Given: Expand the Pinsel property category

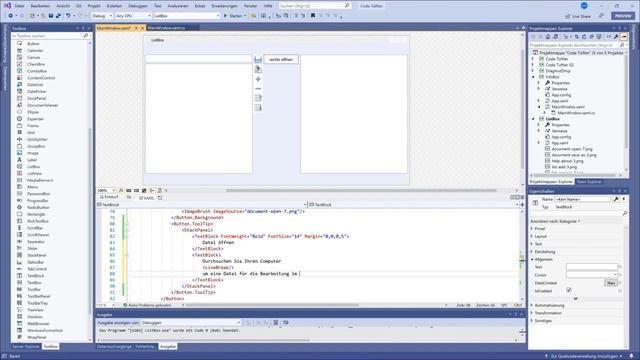Looking at the screenshot, I should pyautogui.click(x=532, y=229).
